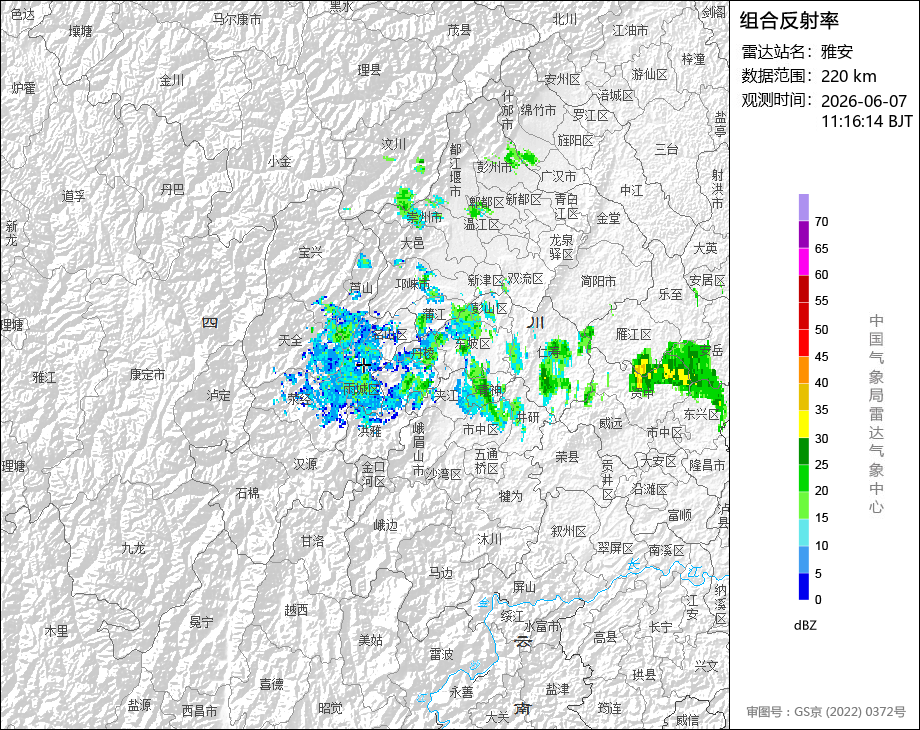Viewport: 920px width, 730px height.
Task: Click the 三台 label on the map
Action: [x=667, y=150]
